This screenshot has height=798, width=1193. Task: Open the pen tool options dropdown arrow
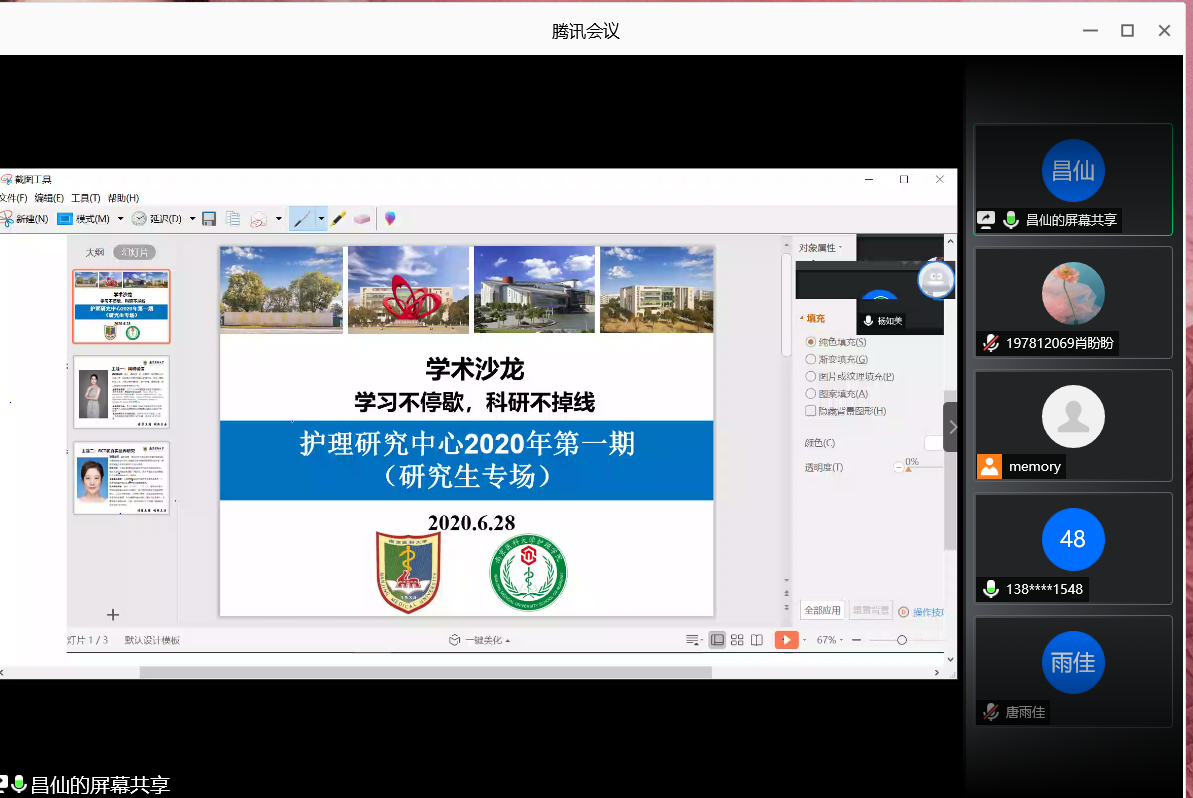click(x=321, y=218)
